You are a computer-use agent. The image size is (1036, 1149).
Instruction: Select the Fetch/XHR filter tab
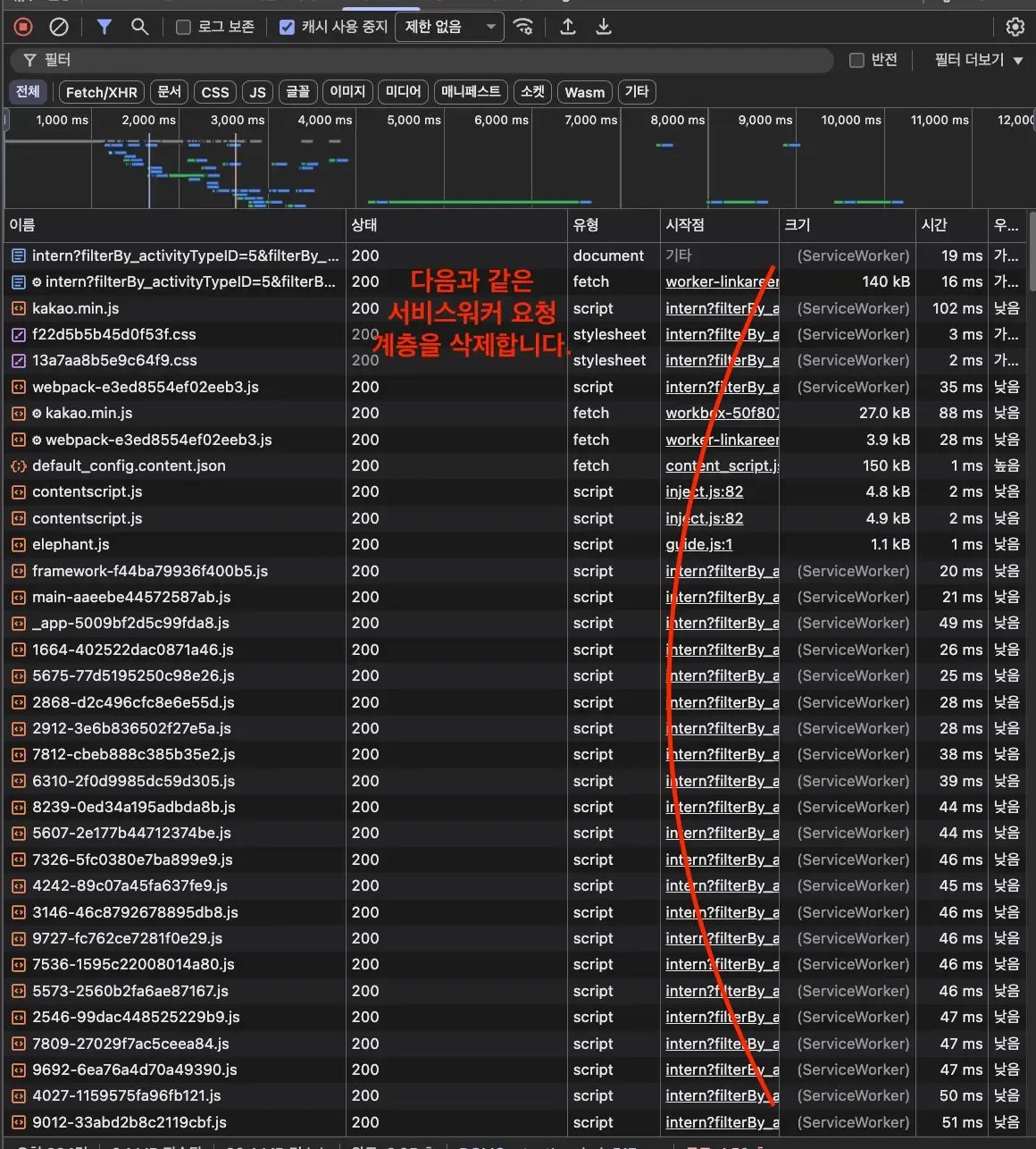coord(101,92)
